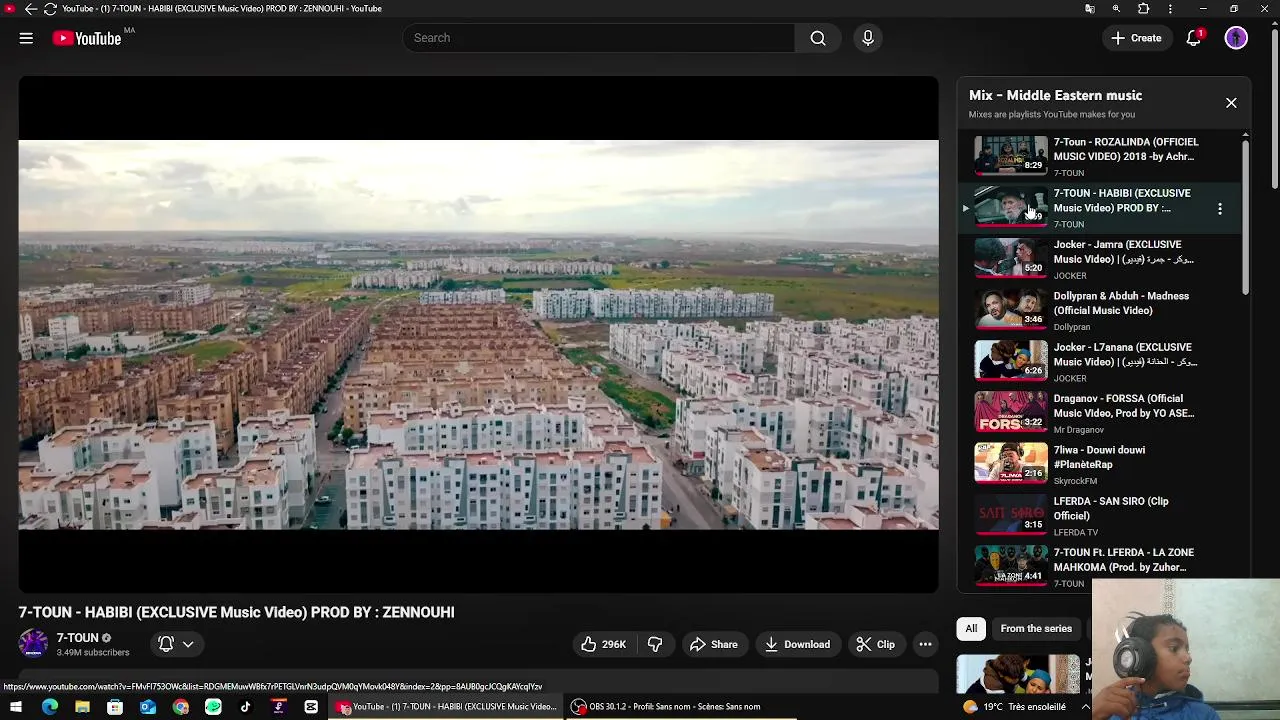Click the video player area
This screenshot has height=720, width=1280.
coord(478,335)
